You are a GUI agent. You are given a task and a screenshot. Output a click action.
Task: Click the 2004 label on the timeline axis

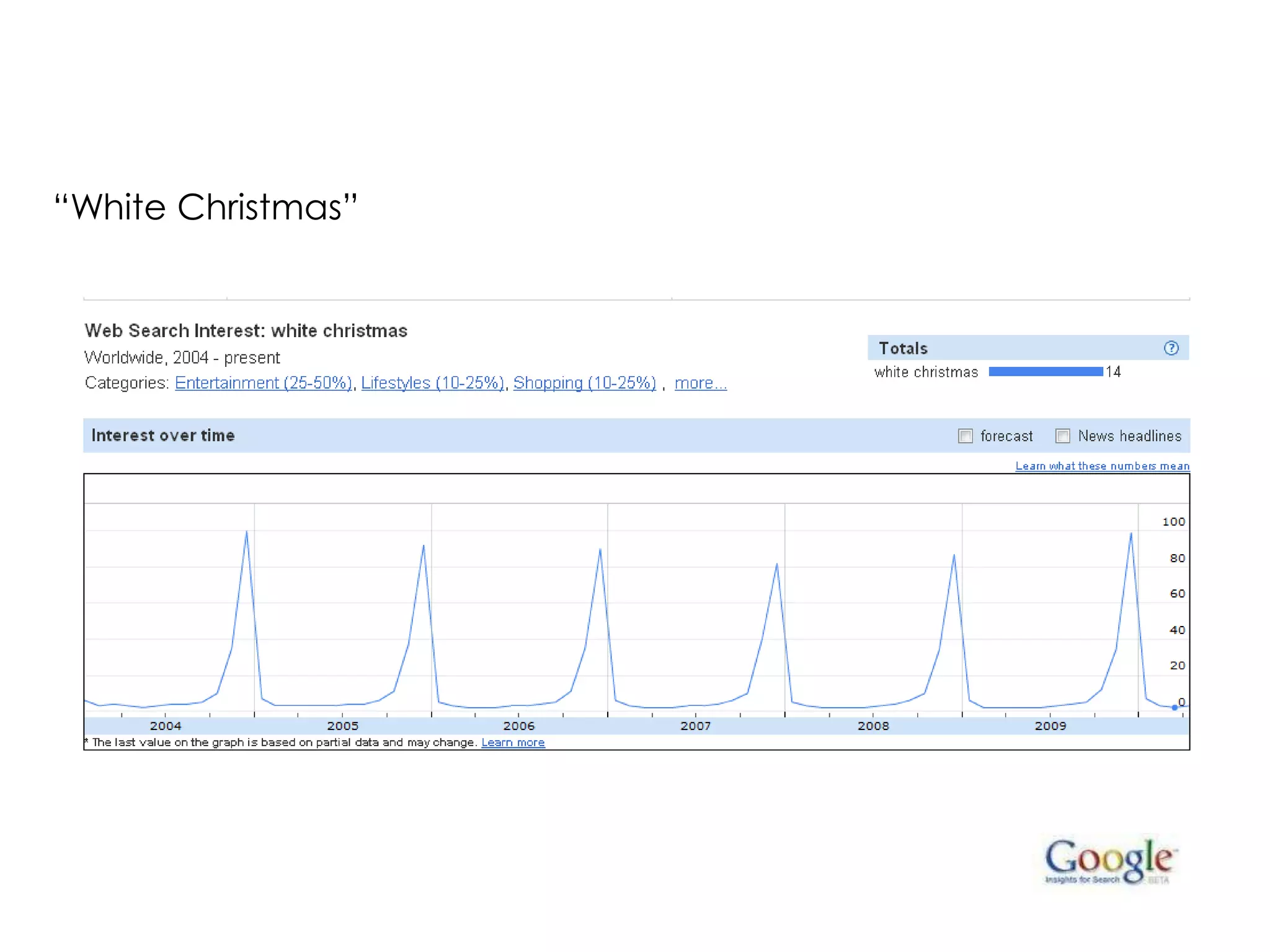166,725
